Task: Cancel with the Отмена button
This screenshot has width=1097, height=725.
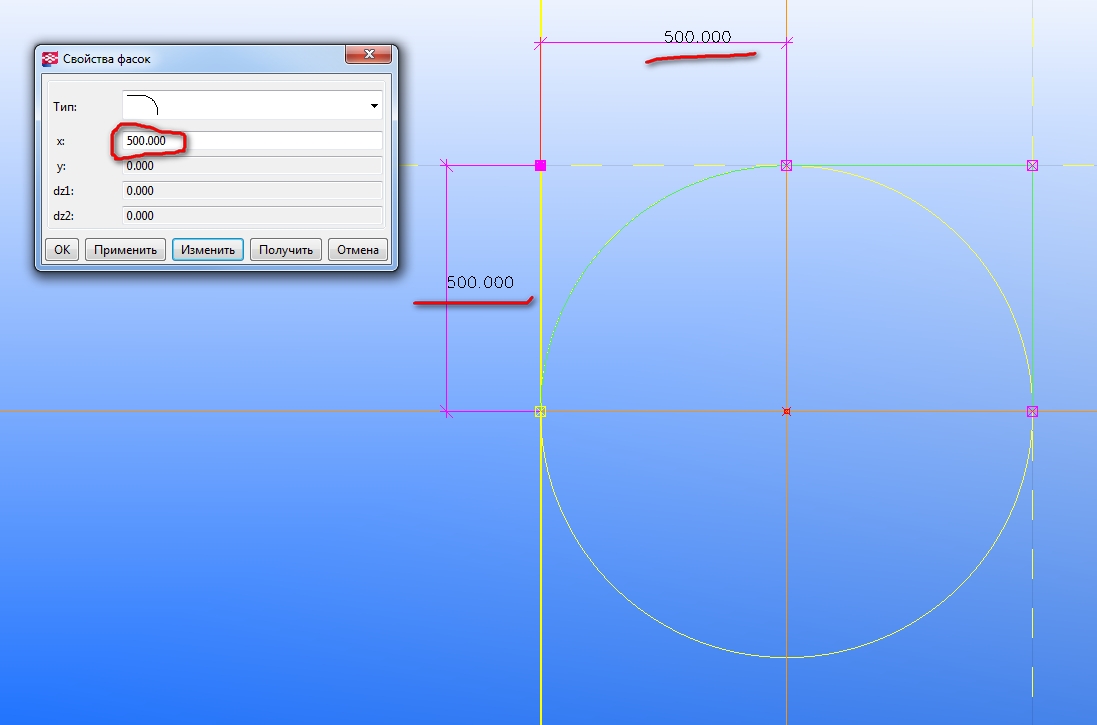Action: [x=357, y=250]
